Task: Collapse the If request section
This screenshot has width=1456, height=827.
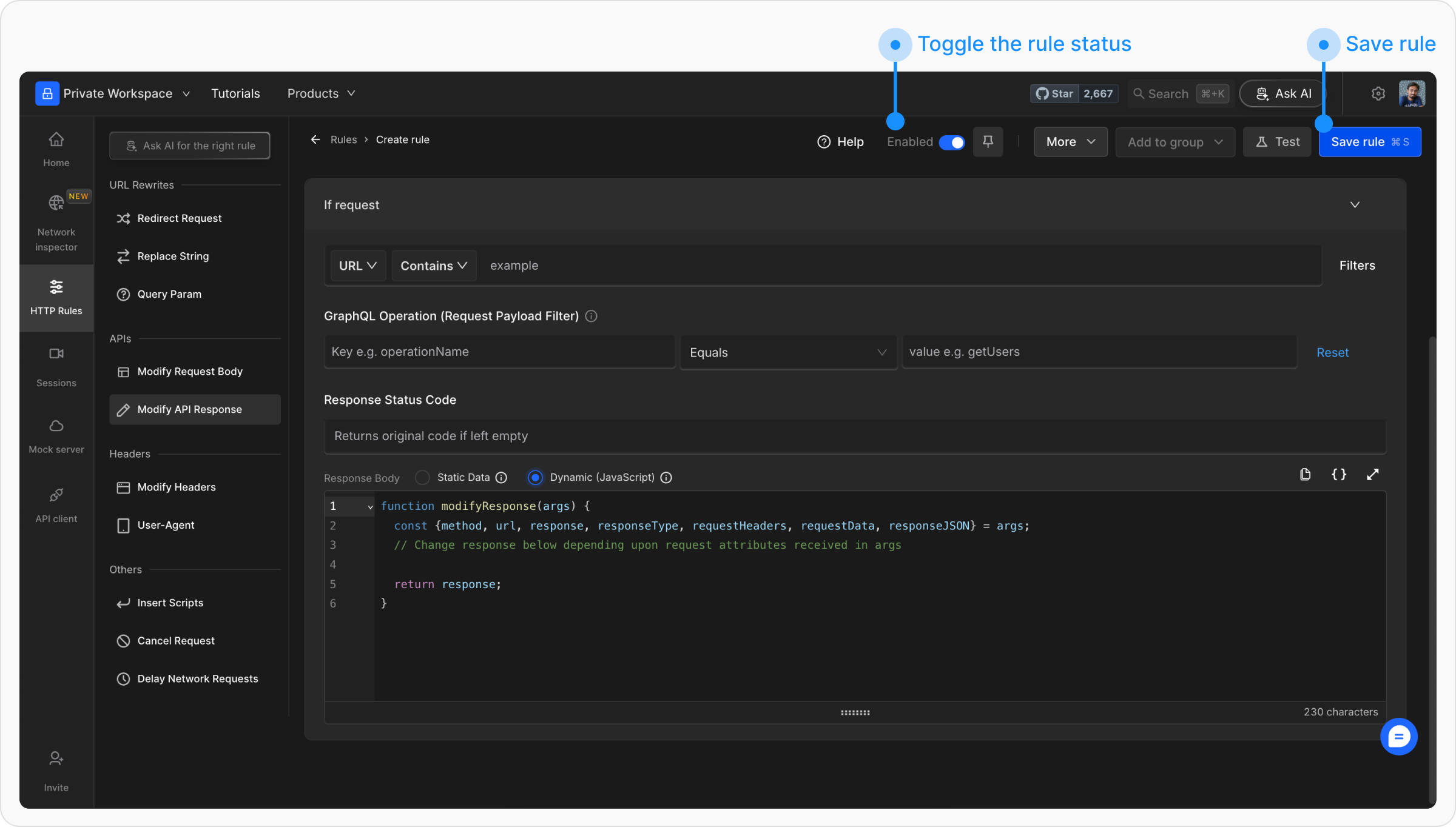Action: [x=1355, y=205]
